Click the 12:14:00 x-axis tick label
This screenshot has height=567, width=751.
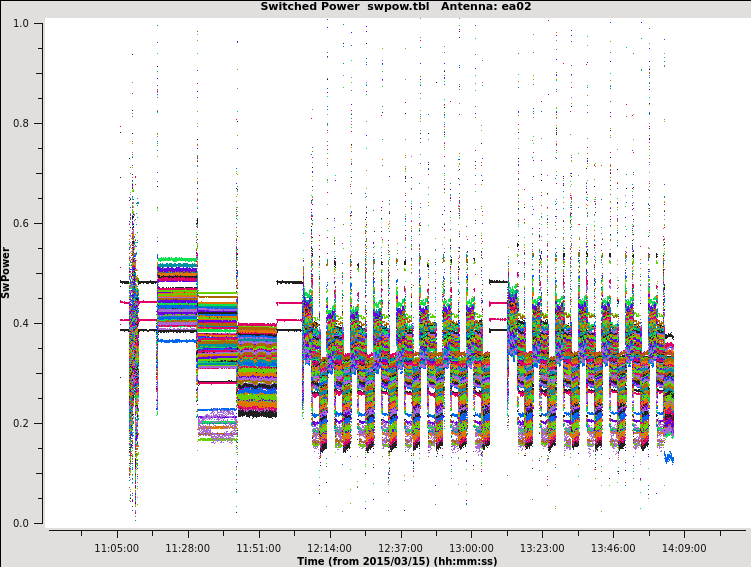point(330,548)
